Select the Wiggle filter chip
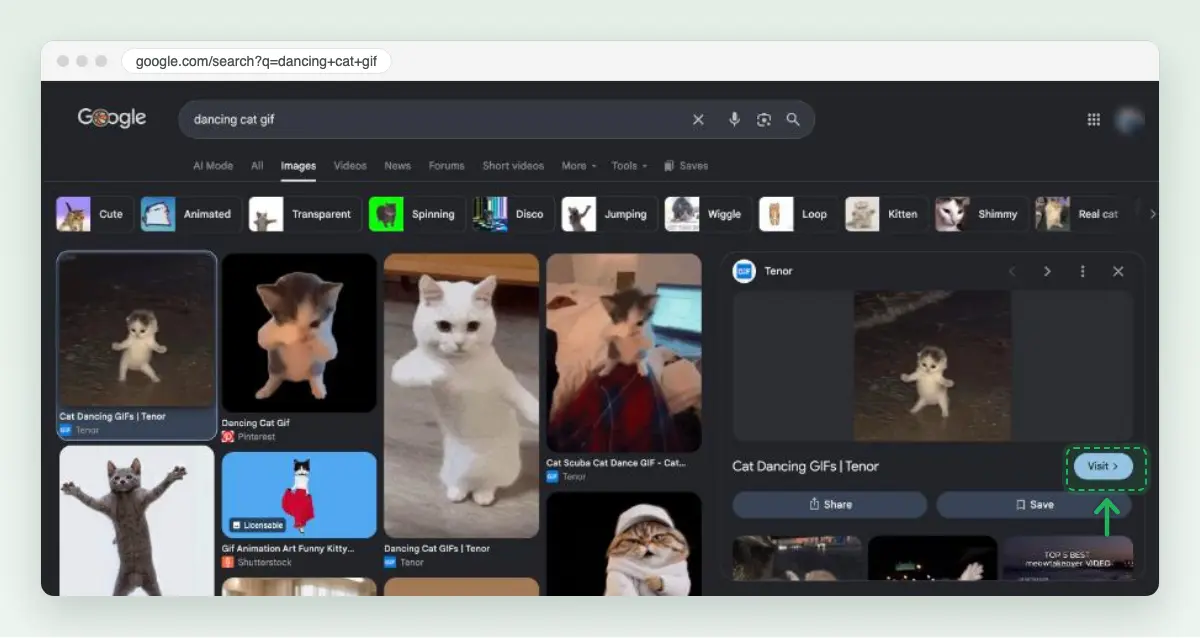 708,214
